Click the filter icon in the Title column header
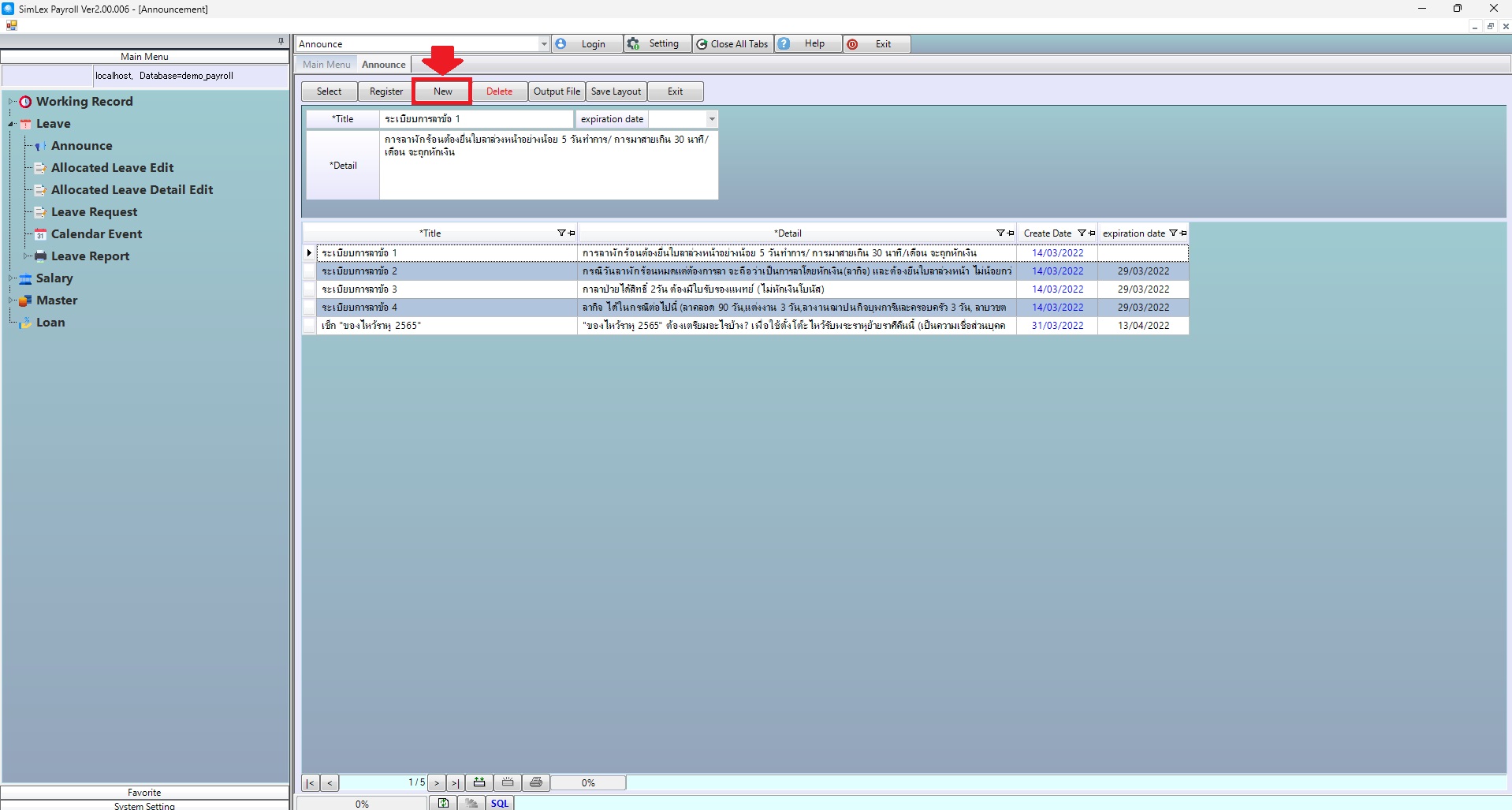 (561, 233)
